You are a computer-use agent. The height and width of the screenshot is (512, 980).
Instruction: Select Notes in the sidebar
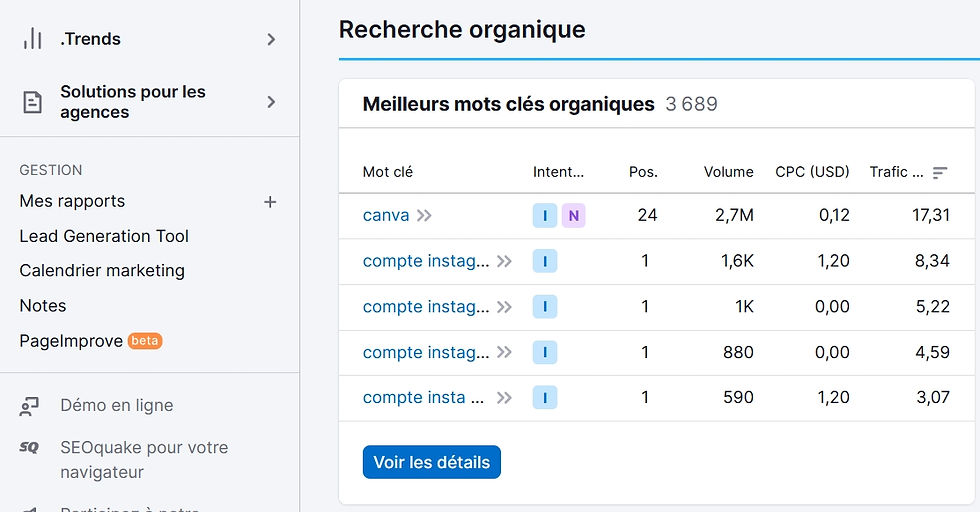coord(43,305)
